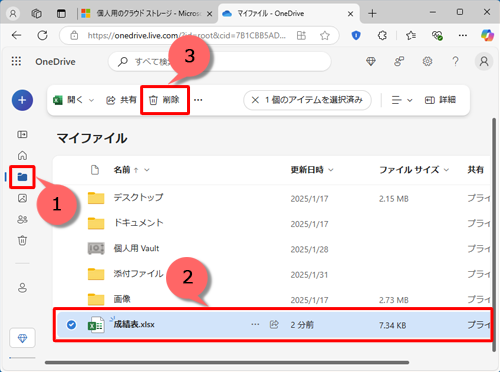500x372 pixels.
Task: Open more actions for 成績表.xlsx row
Action: [x=255, y=324]
